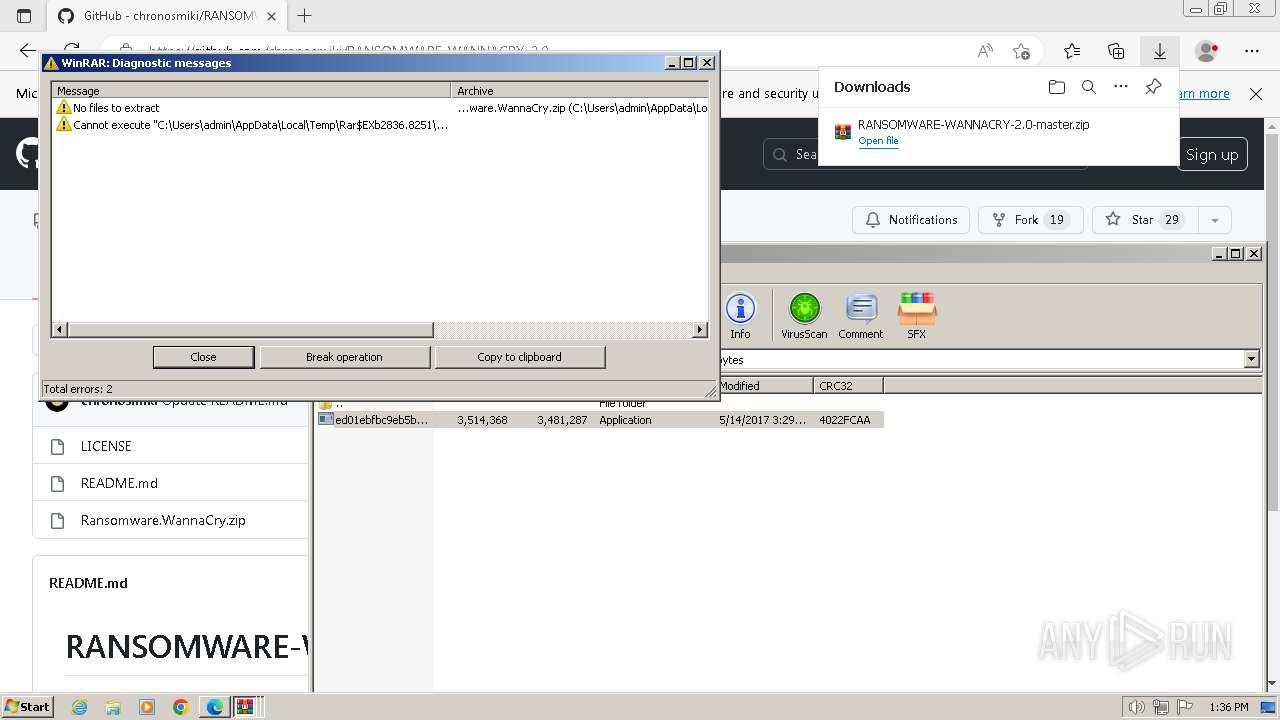Screen dimensions: 1280x720
Task: Click Copy to clipboard button
Action: 519,357
